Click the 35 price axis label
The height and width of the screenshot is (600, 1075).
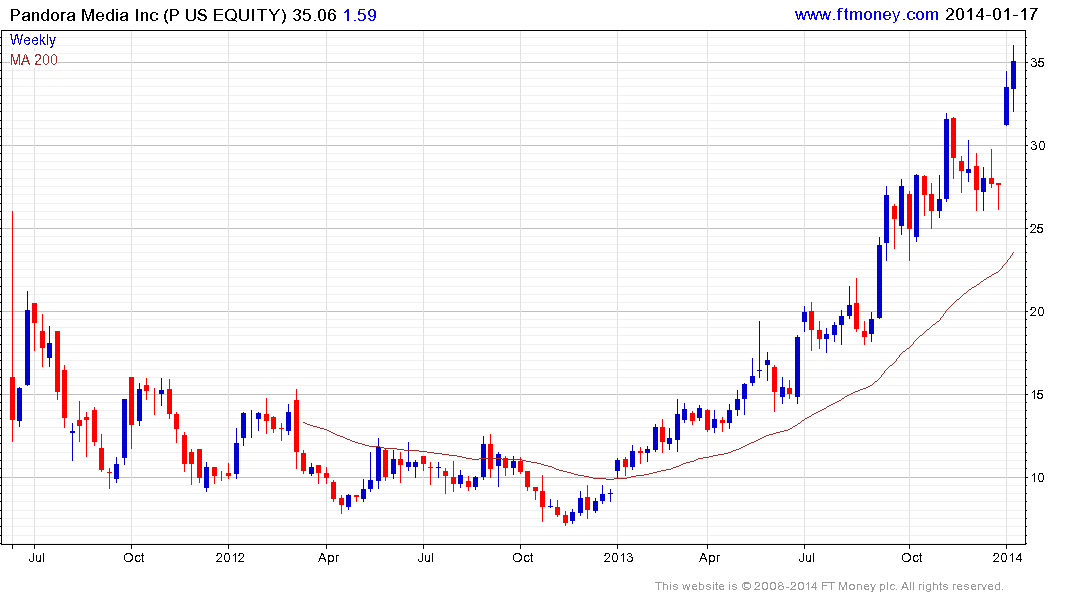(x=1039, y=63)
